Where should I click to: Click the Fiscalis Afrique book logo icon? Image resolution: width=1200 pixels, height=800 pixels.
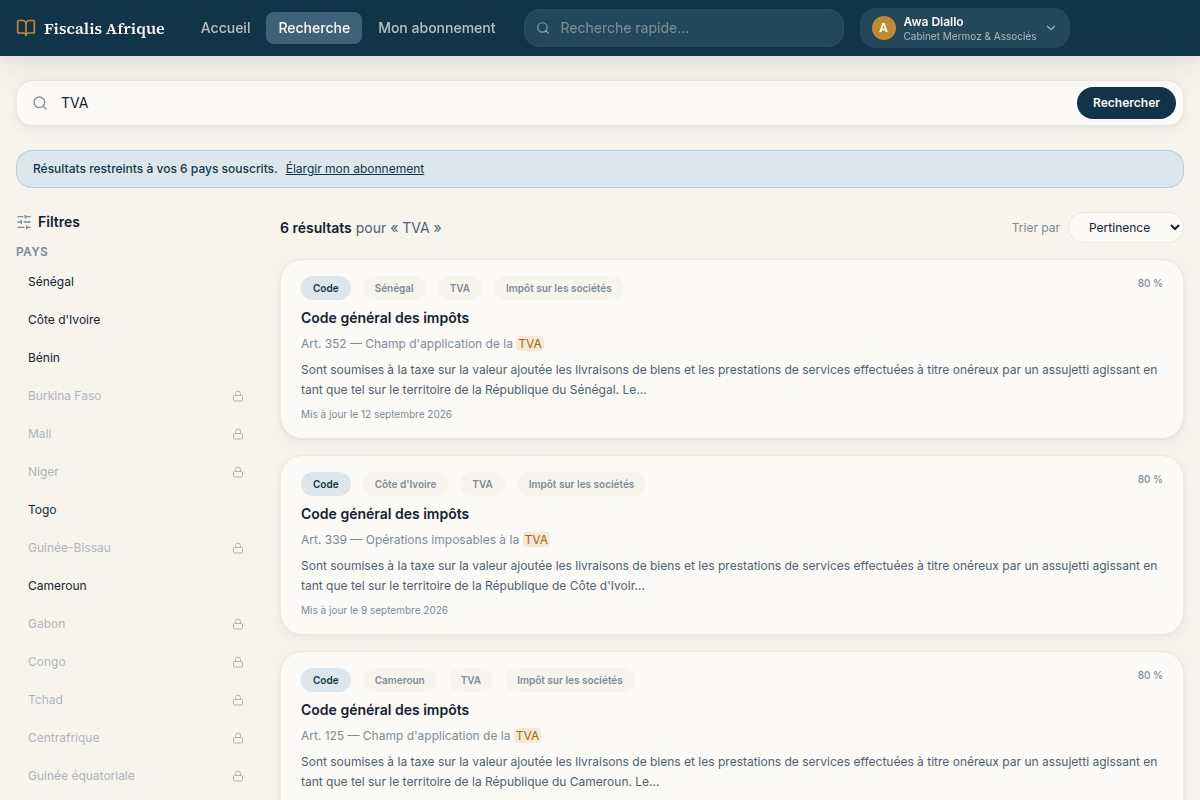pos(26,28)
